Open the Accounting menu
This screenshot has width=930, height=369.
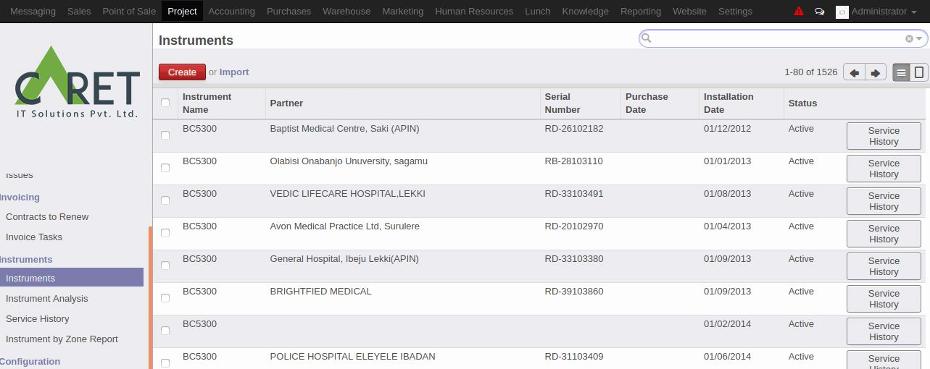point(231,11)
